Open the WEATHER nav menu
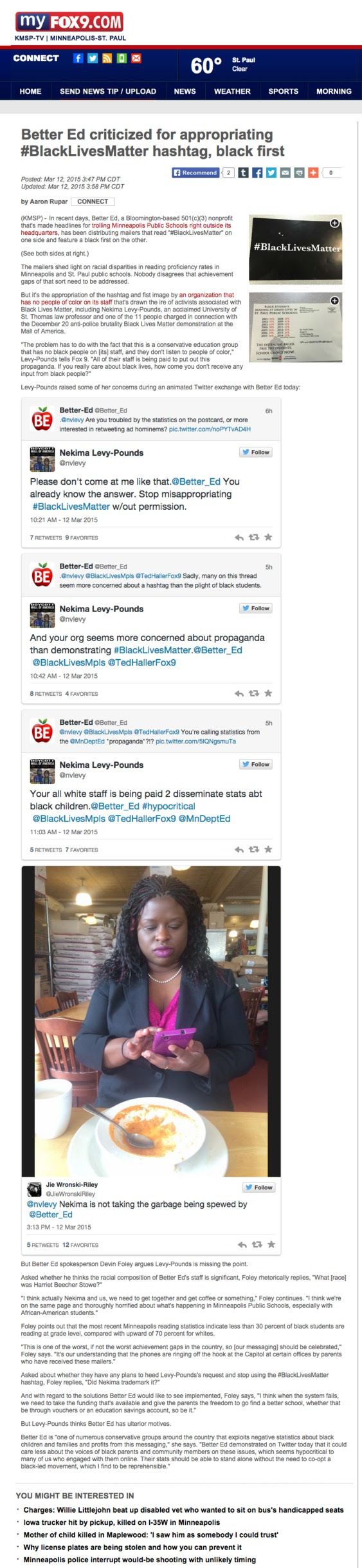The width and height of the screenshot is (362, 1568). pyautogui.click(x=232, y=91)
